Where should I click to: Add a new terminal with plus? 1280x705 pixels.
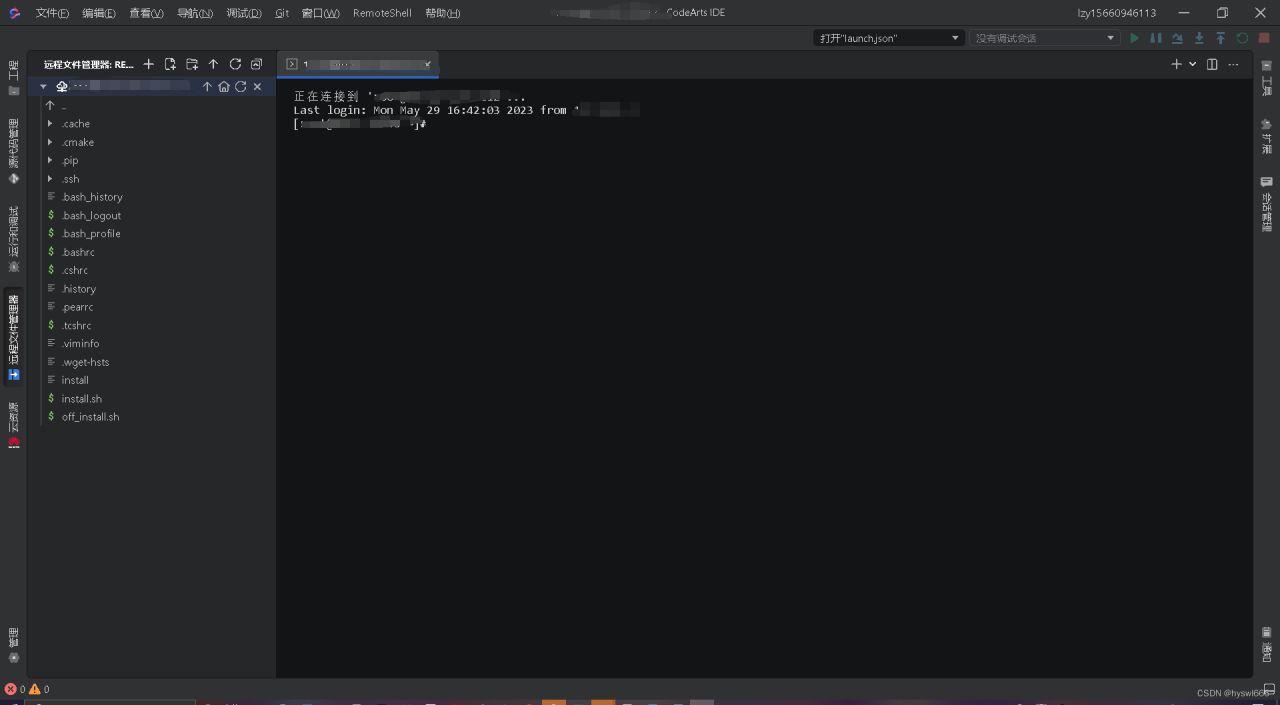1177,64
